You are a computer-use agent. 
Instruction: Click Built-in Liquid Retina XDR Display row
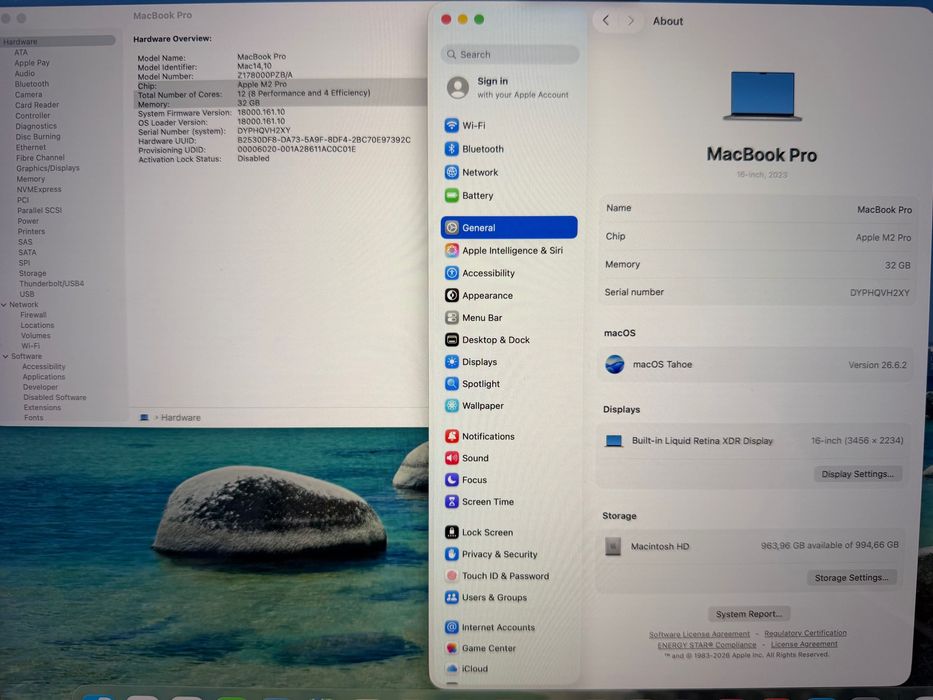(x=754, y=440)
